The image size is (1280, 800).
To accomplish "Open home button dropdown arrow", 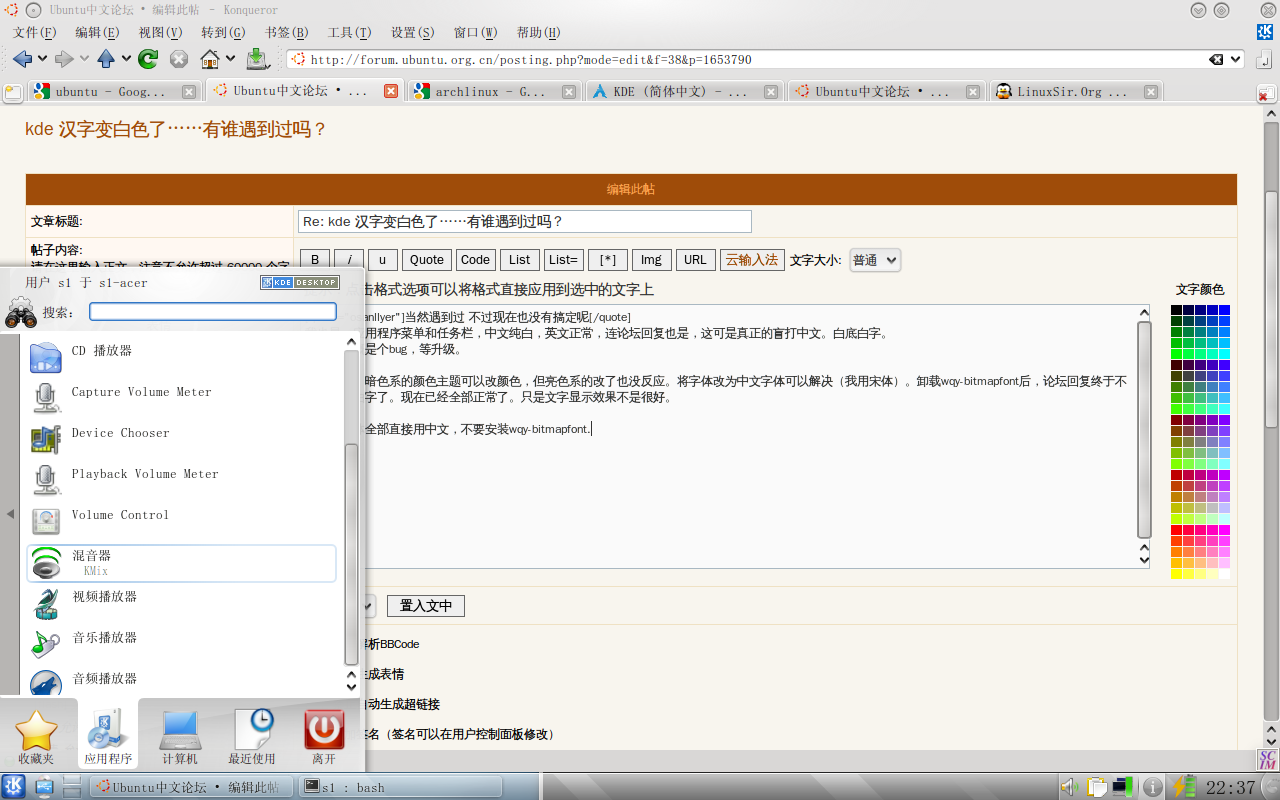I will (230, 59).
